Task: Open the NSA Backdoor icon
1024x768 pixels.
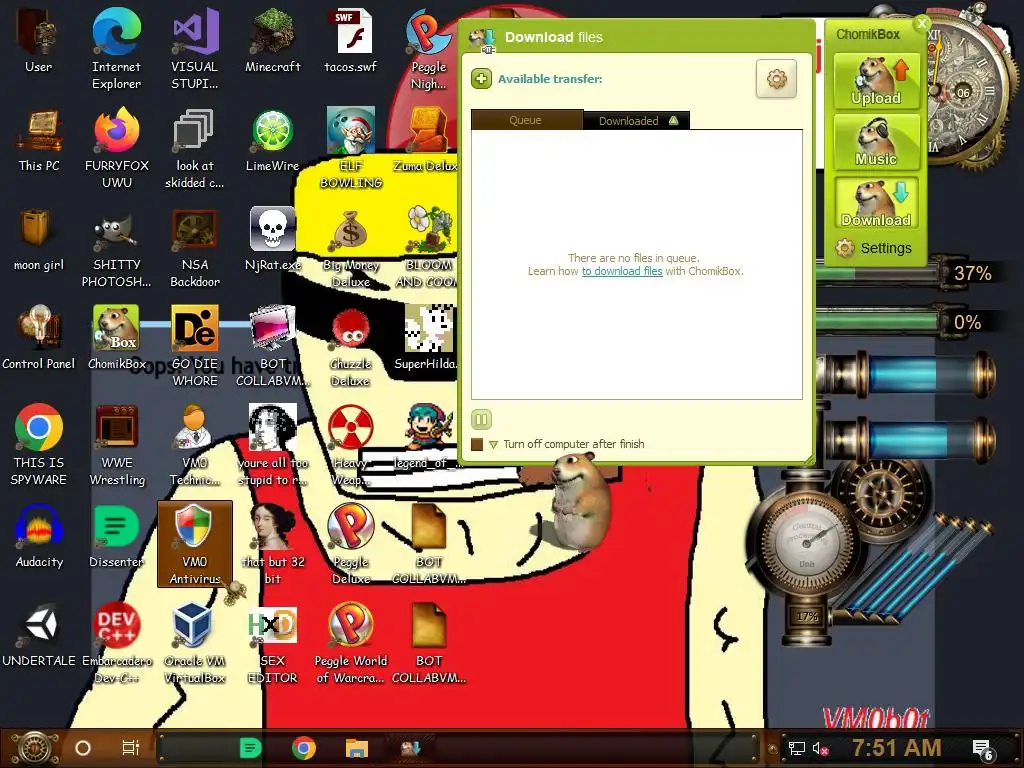Action: pos(195,248)
